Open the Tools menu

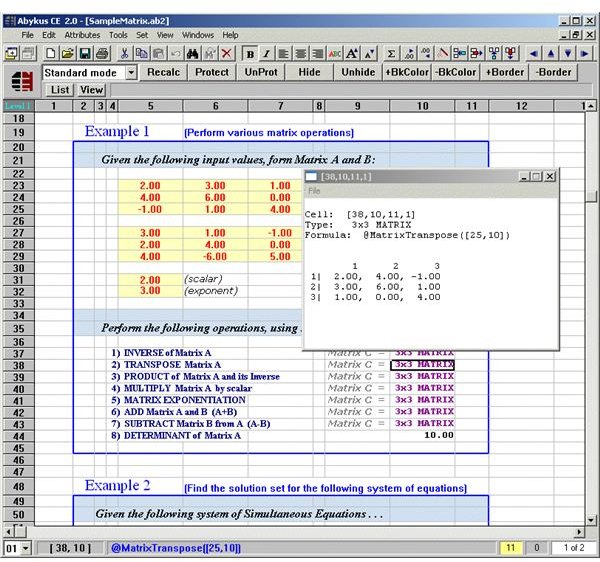click(x=118, y=35)
